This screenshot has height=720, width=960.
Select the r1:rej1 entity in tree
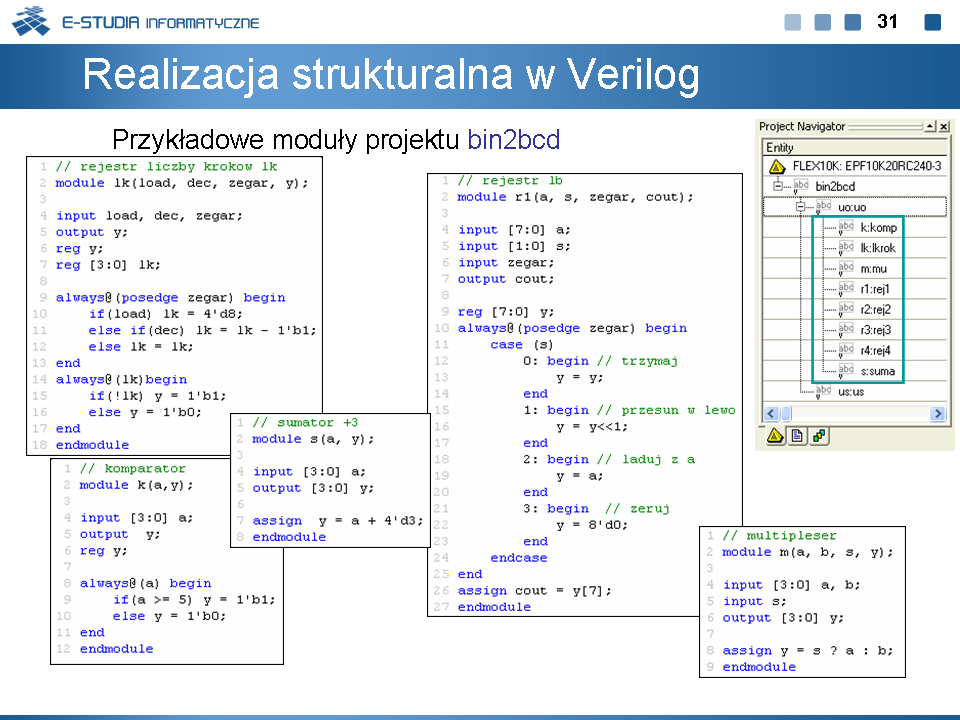coord(875,290)
